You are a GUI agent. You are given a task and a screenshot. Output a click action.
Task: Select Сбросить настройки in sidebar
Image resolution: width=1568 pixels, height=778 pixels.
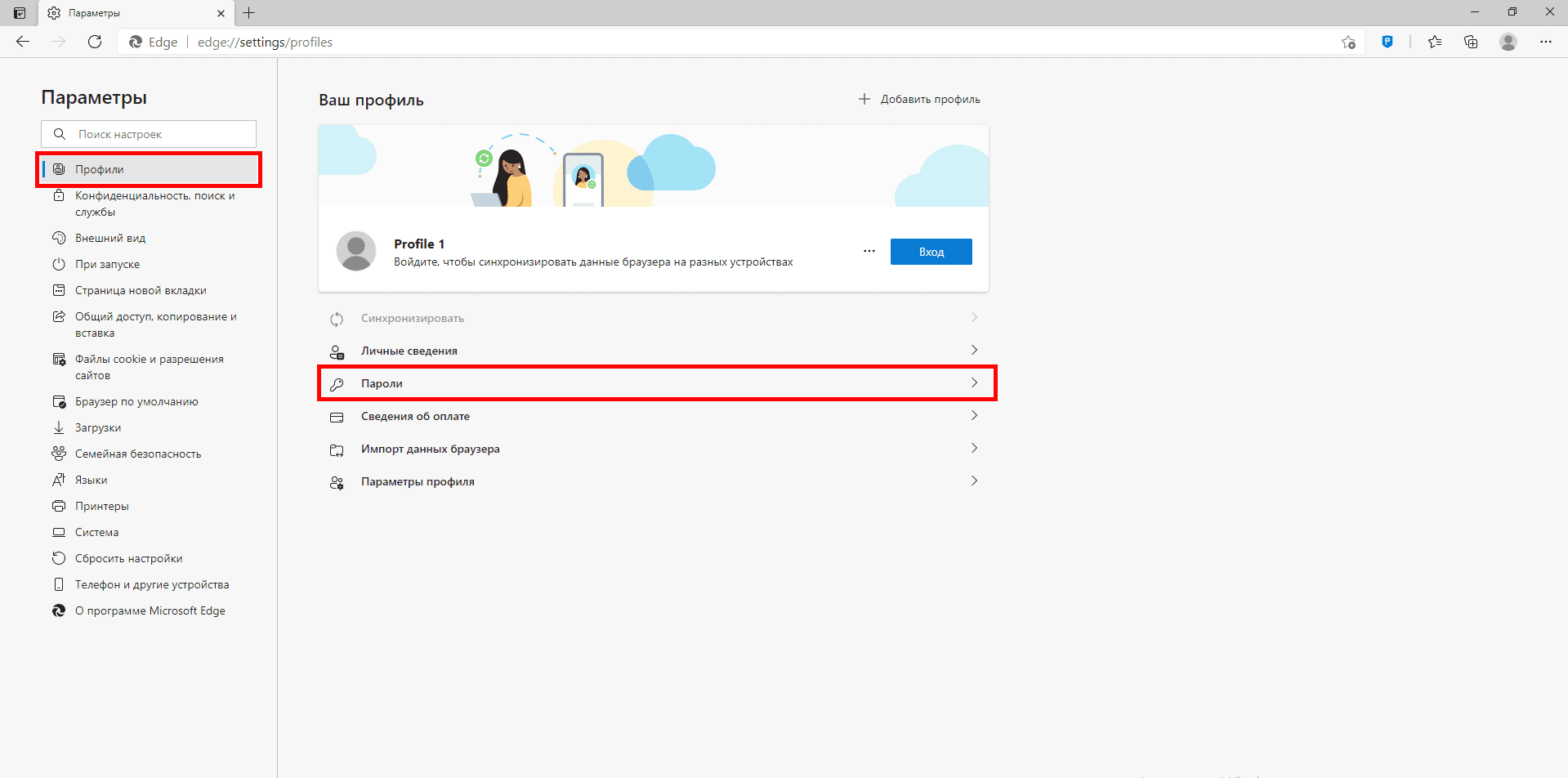click(127, 557)
